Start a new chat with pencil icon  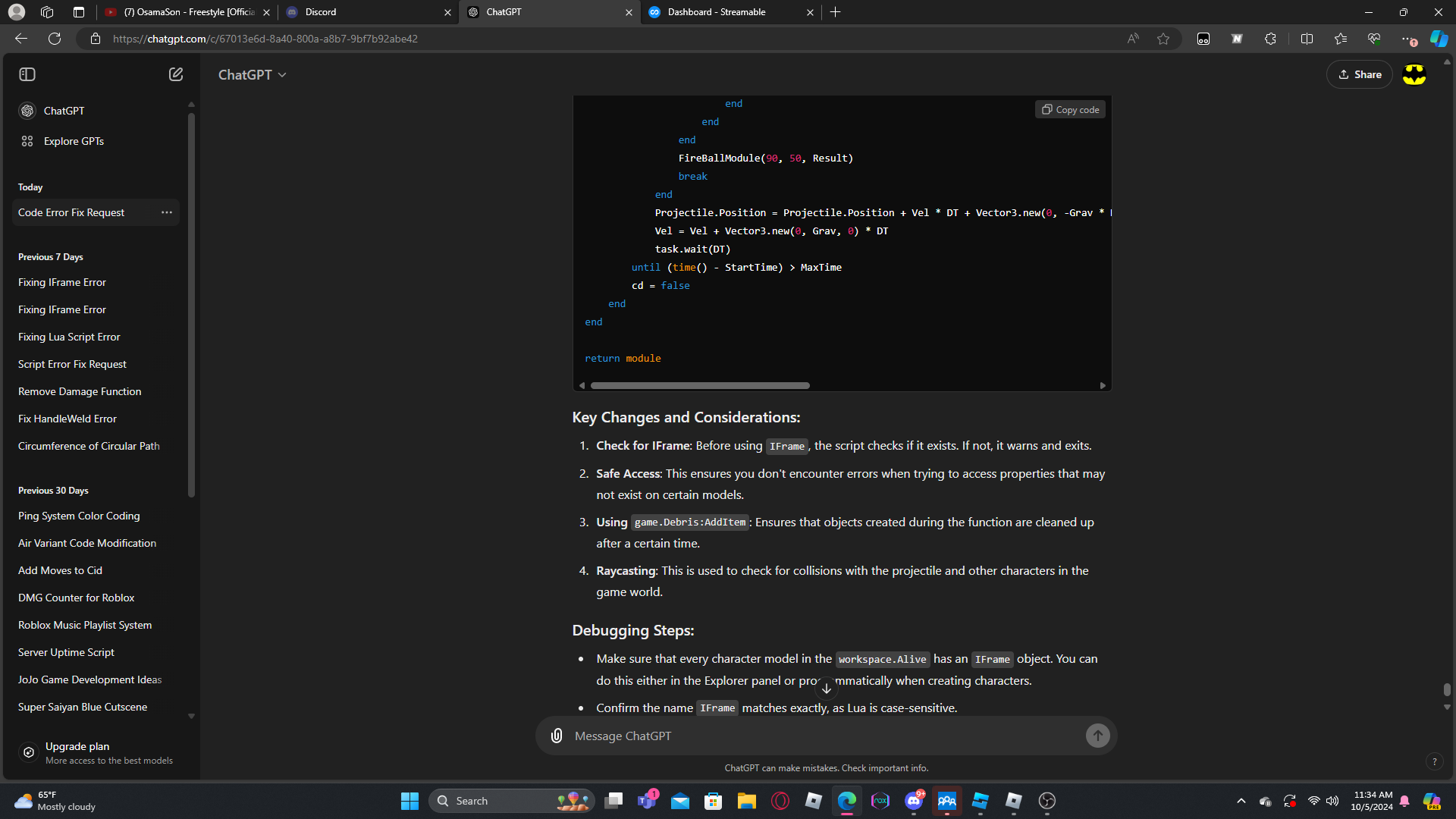pos(176,74)
